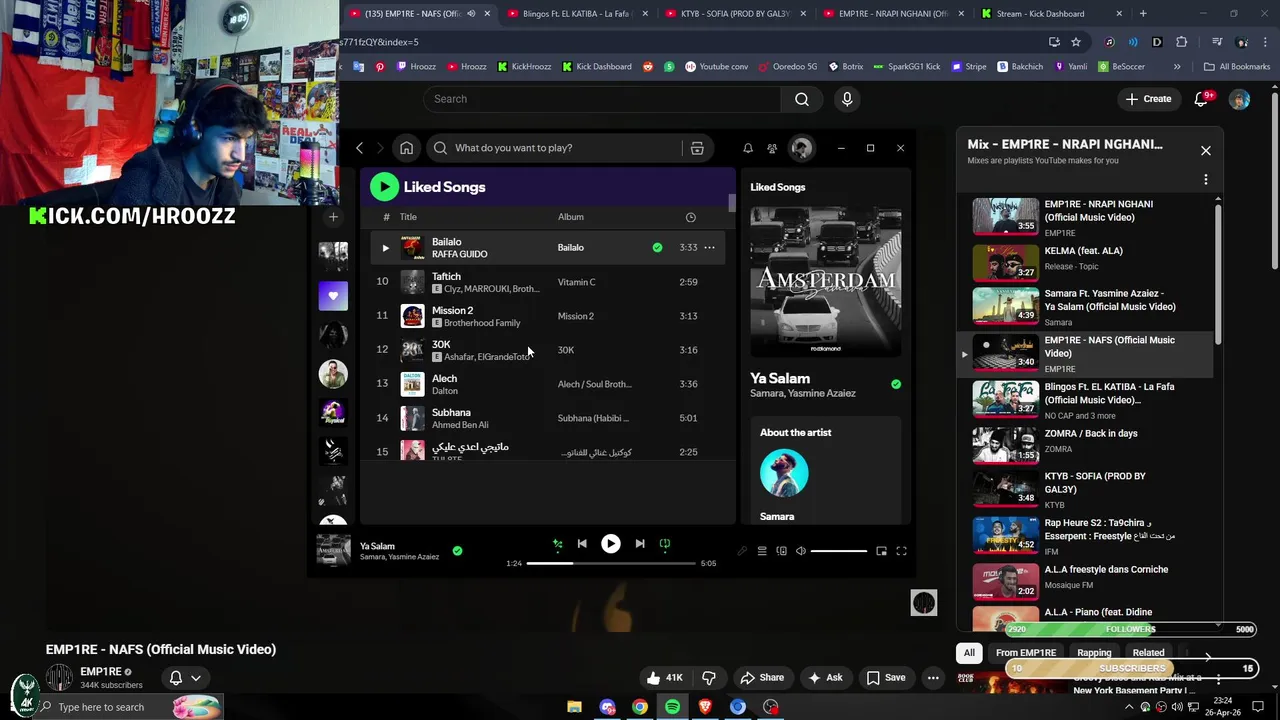Select the Rapping filter chip
The width and height of the screenshot is (1280, 720).
(x=1094, y=653)
